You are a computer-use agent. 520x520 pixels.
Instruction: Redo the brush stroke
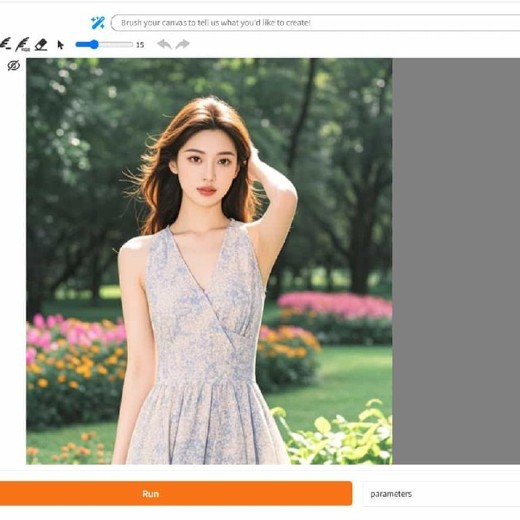pyautogui.click(x=182, y=44)
